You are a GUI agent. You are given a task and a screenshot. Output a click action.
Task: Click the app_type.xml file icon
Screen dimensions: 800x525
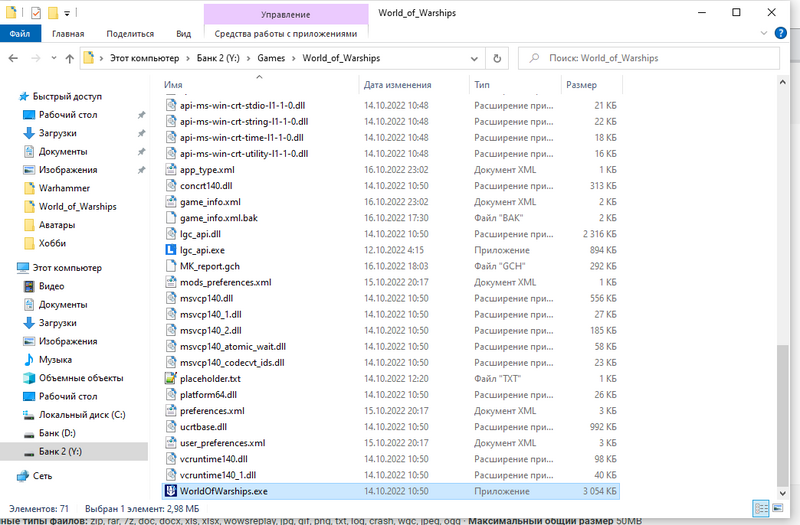point(170,169)
